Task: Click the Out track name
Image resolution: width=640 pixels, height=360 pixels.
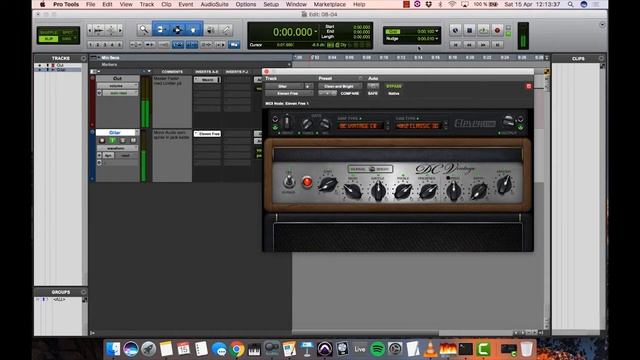Action: coord(117,78)
